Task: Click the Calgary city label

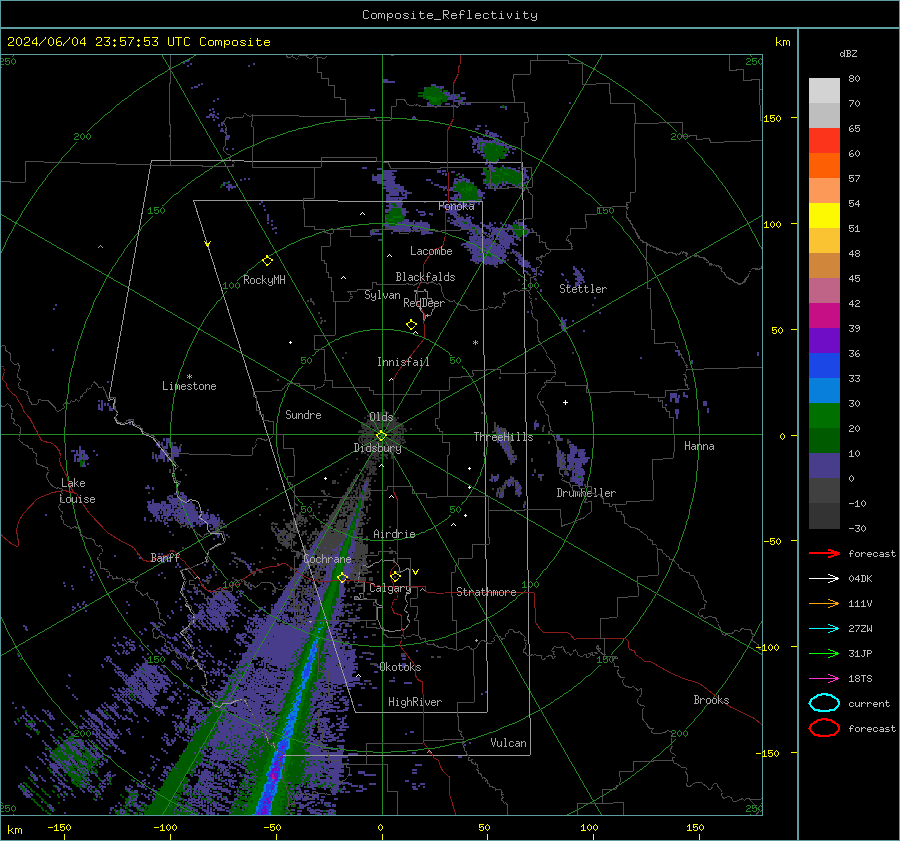Action: point(390,588)
